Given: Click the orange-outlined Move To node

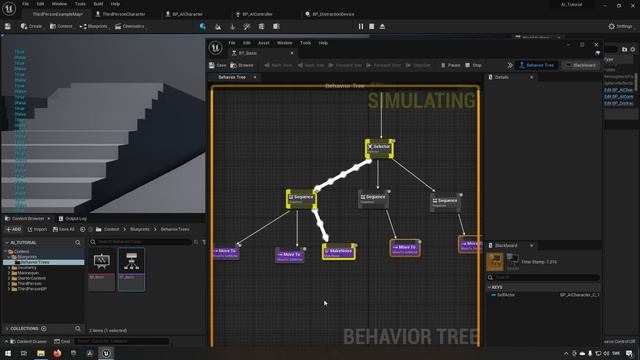Looking at the screenshot, I should (x=405, y=248).
